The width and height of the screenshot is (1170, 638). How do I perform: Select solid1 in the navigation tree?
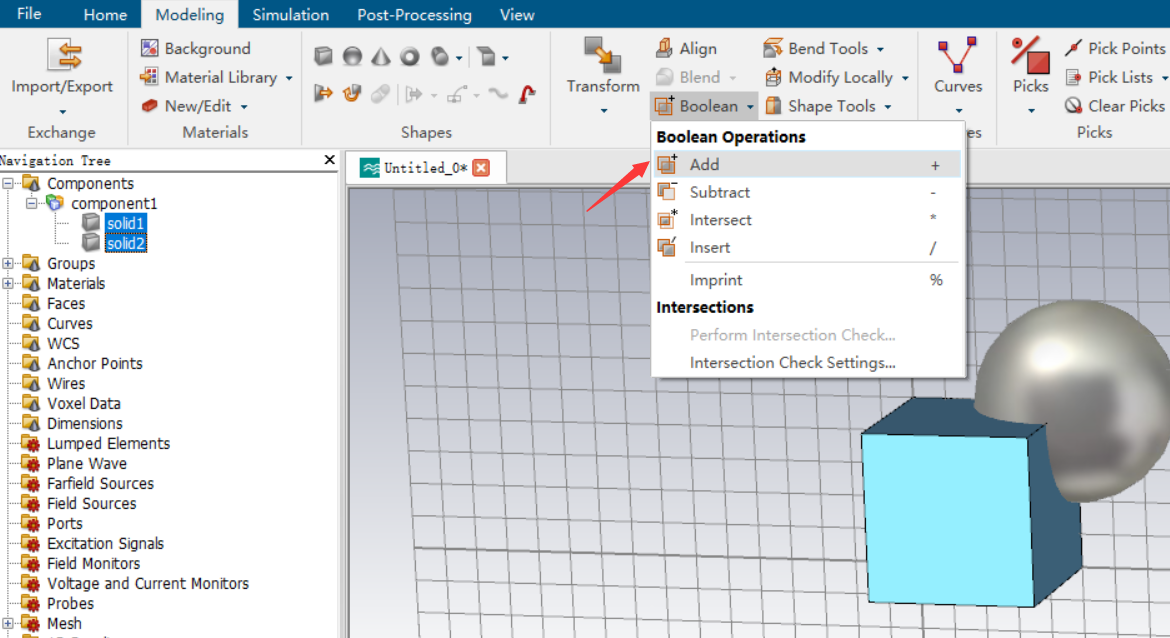point(125,223)
